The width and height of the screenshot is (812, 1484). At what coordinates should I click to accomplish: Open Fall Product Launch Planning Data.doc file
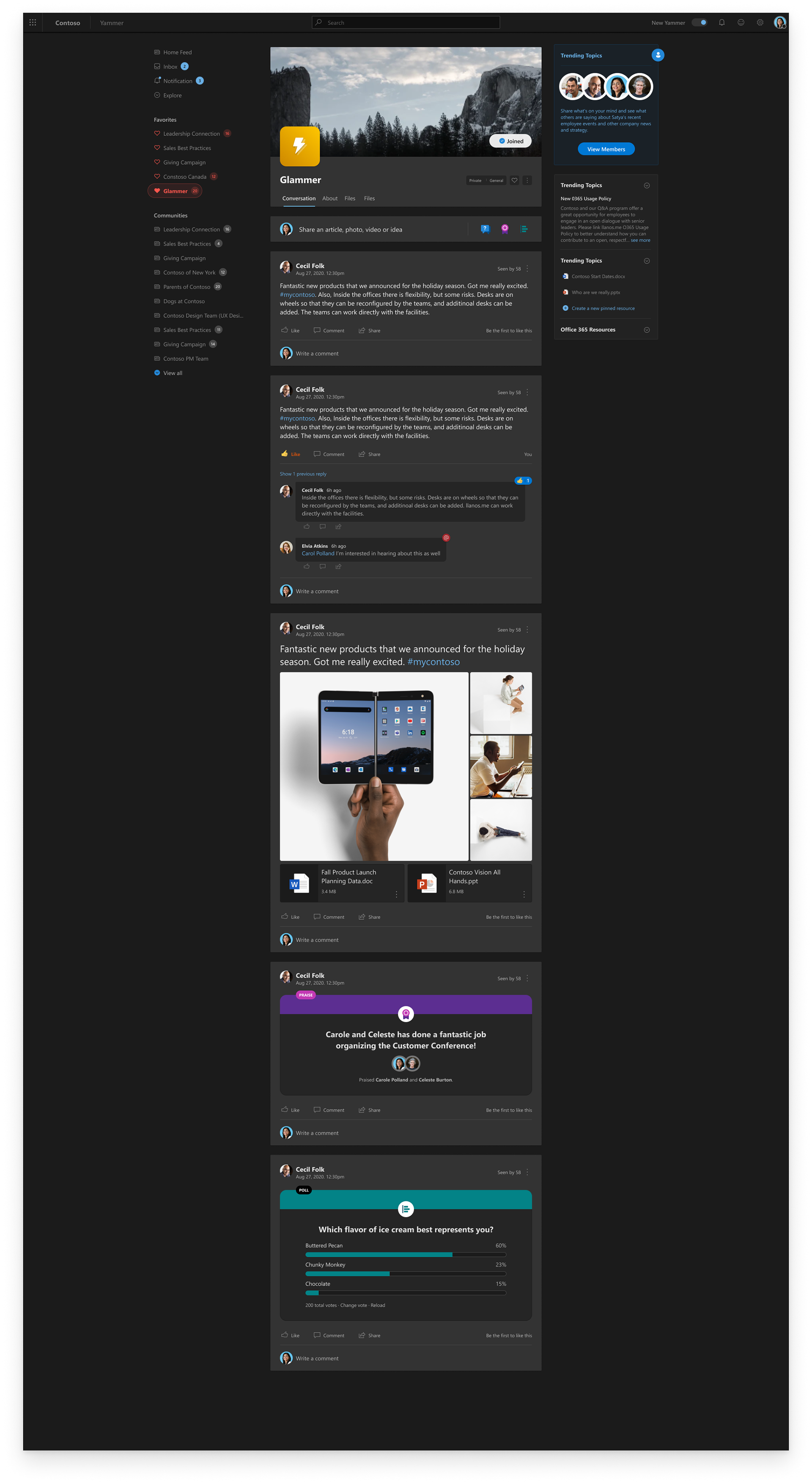point(342,882)
